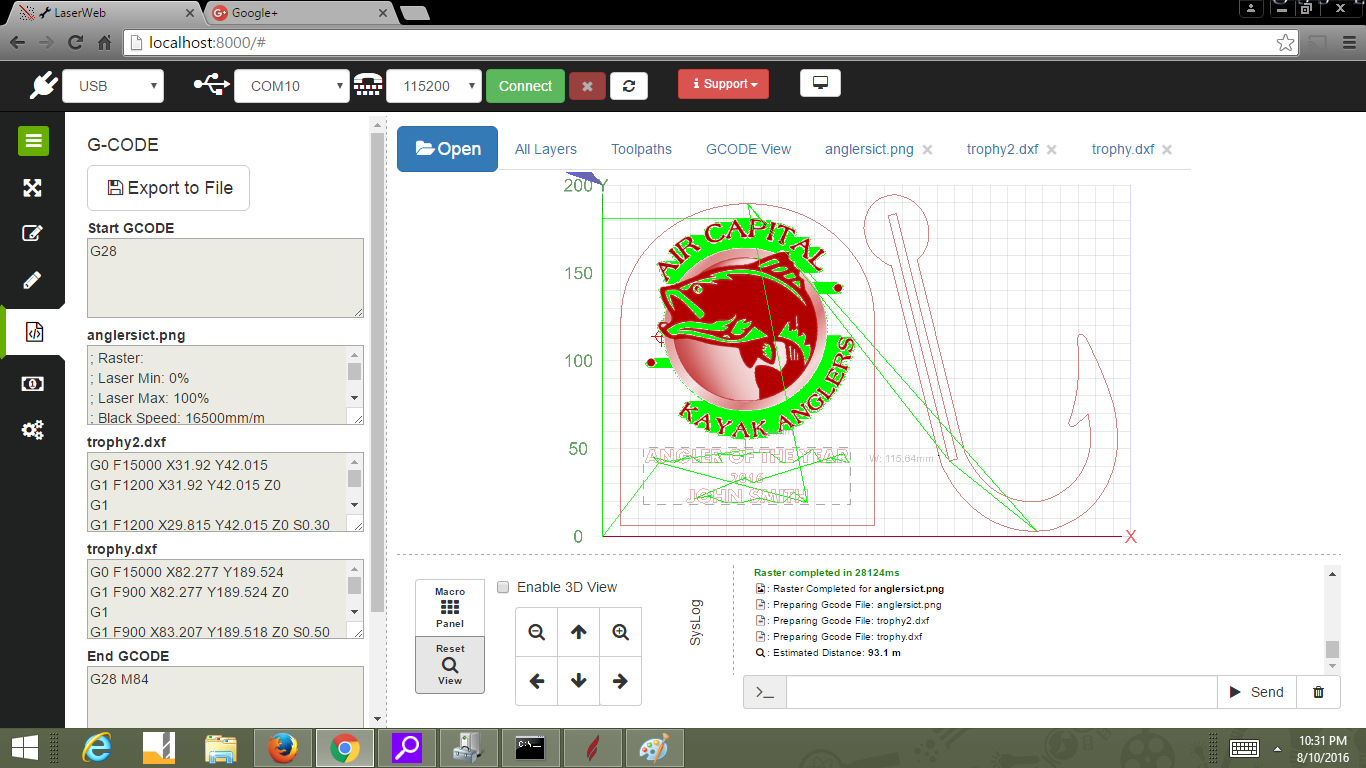Click the browser reload icon
Image resolution: width=1366 pixels, height=768 pixels.
(x=75, y=43)
